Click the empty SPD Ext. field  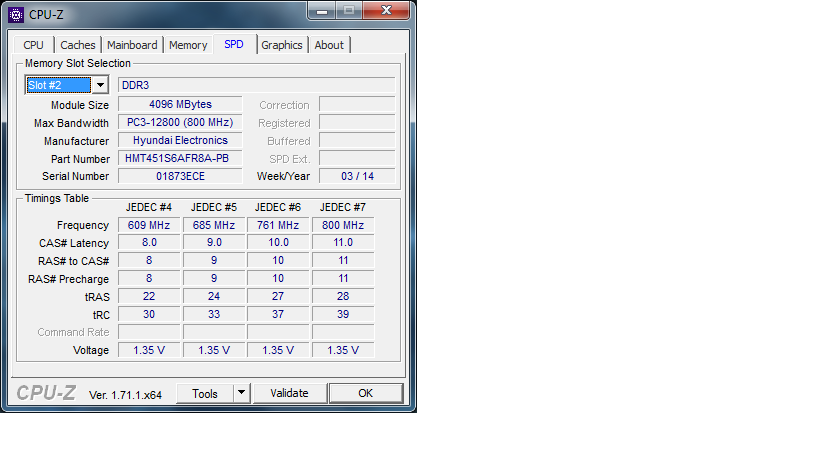(x=357, y=158)
